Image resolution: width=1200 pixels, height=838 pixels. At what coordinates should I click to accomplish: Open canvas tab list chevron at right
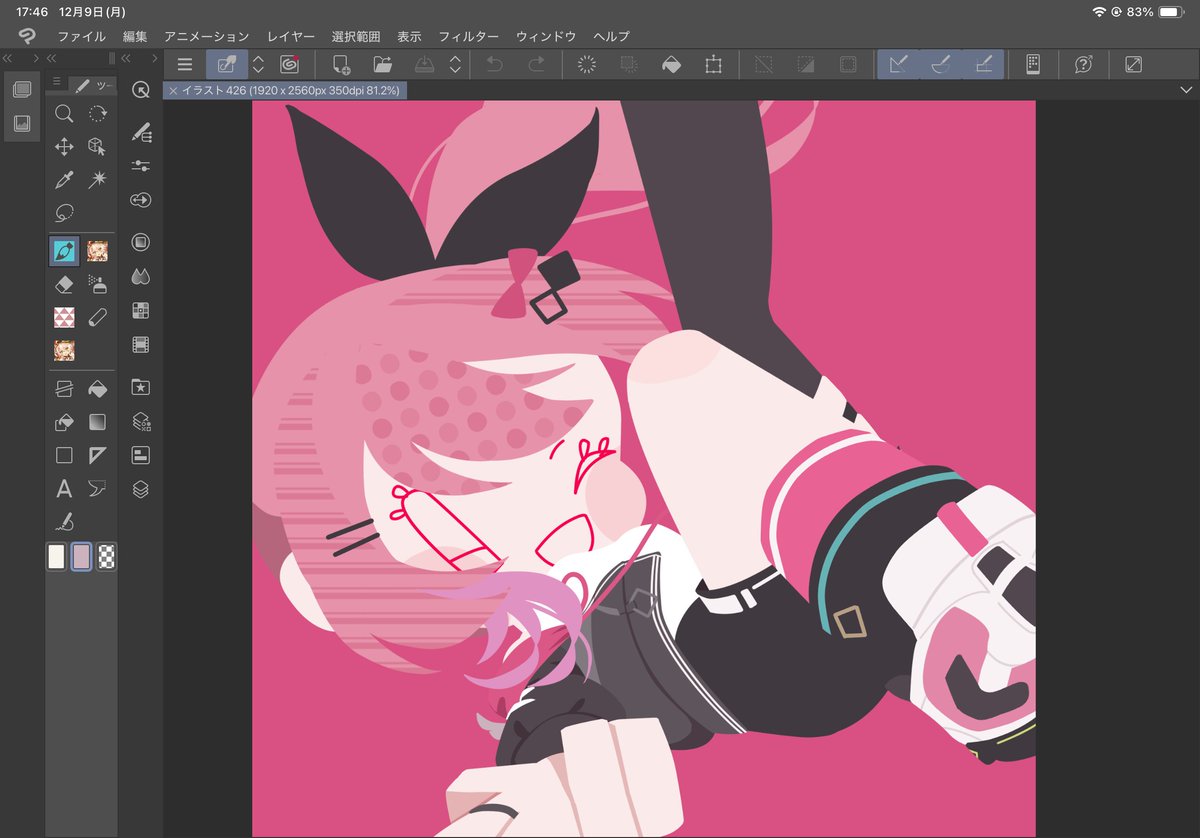(x=1186, y=90)
